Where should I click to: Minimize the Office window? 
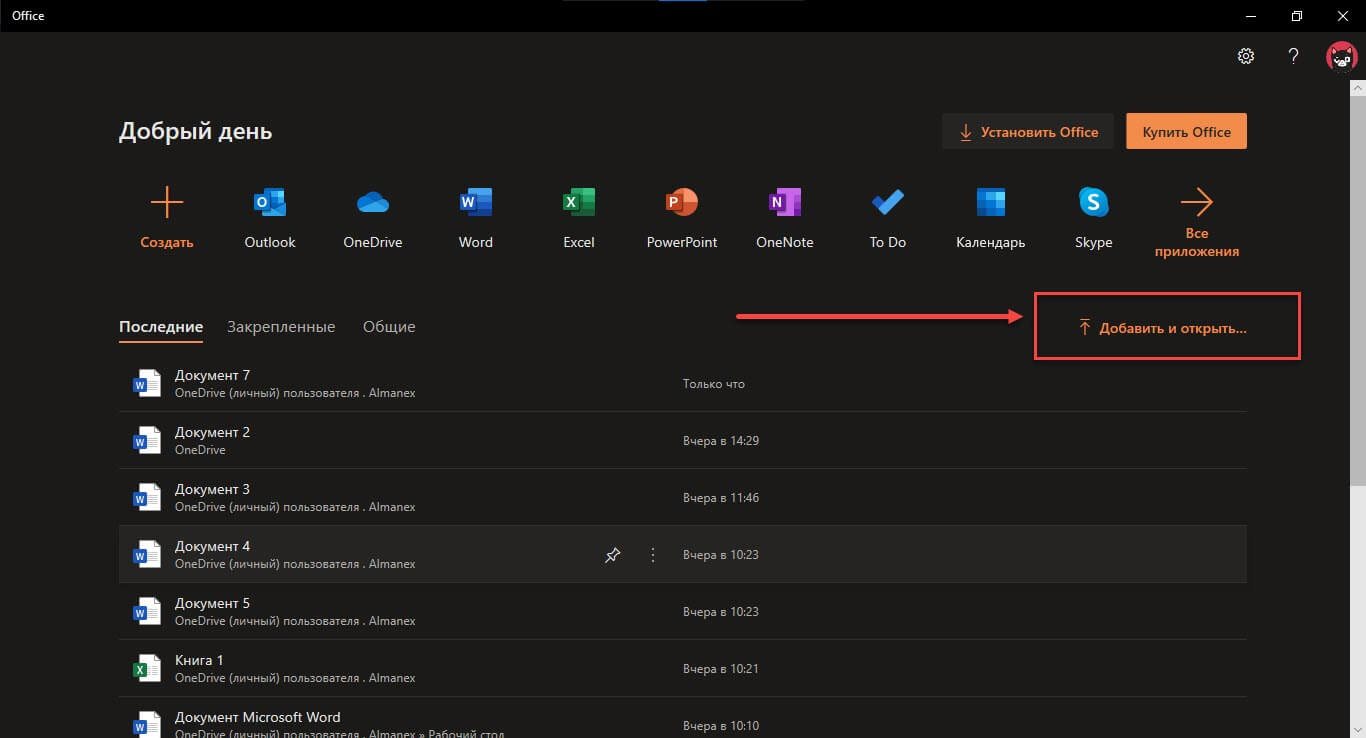tap(1250, 16)
